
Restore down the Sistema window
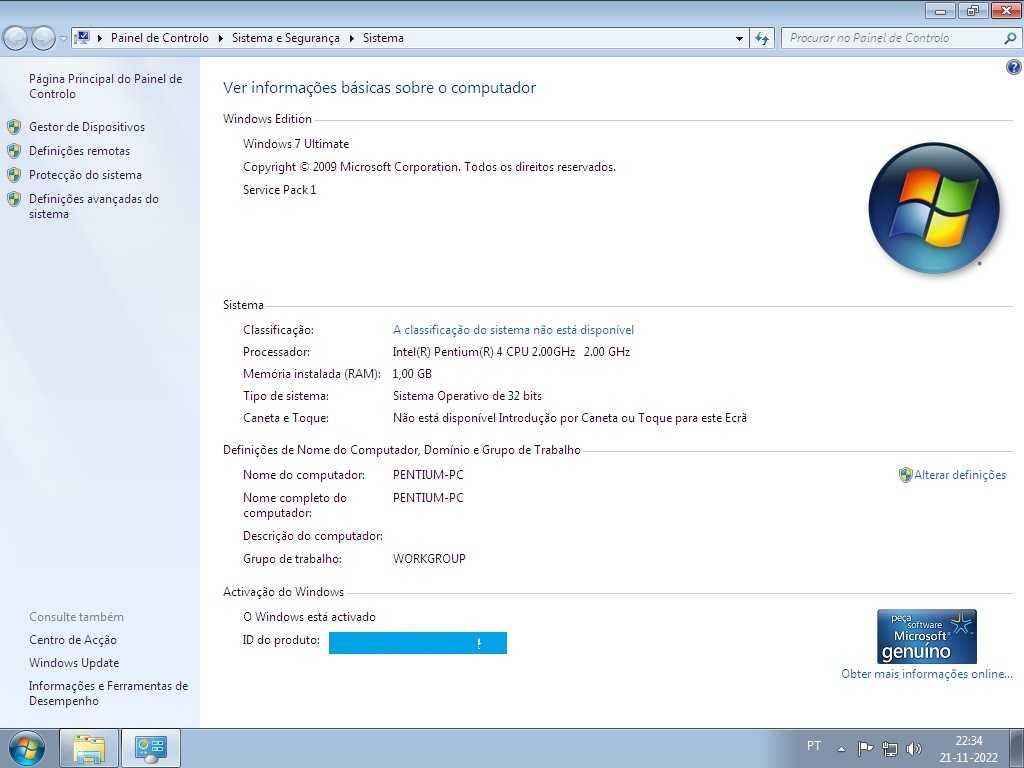[973, 10]
